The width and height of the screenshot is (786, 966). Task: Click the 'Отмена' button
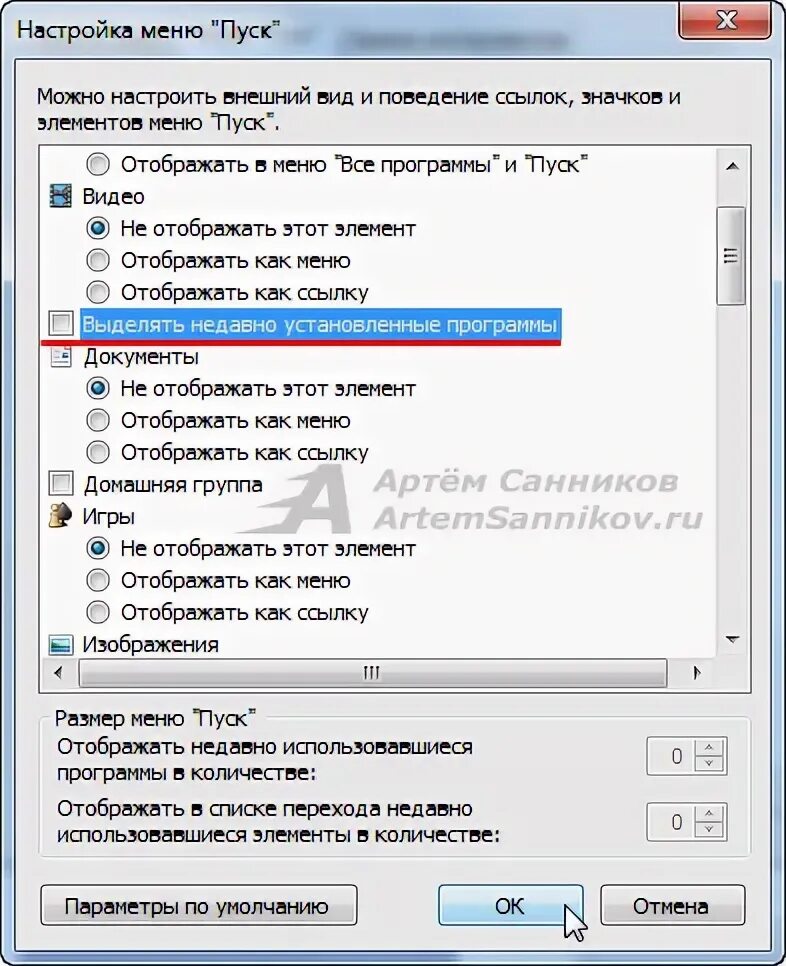[x=672, y=906]
